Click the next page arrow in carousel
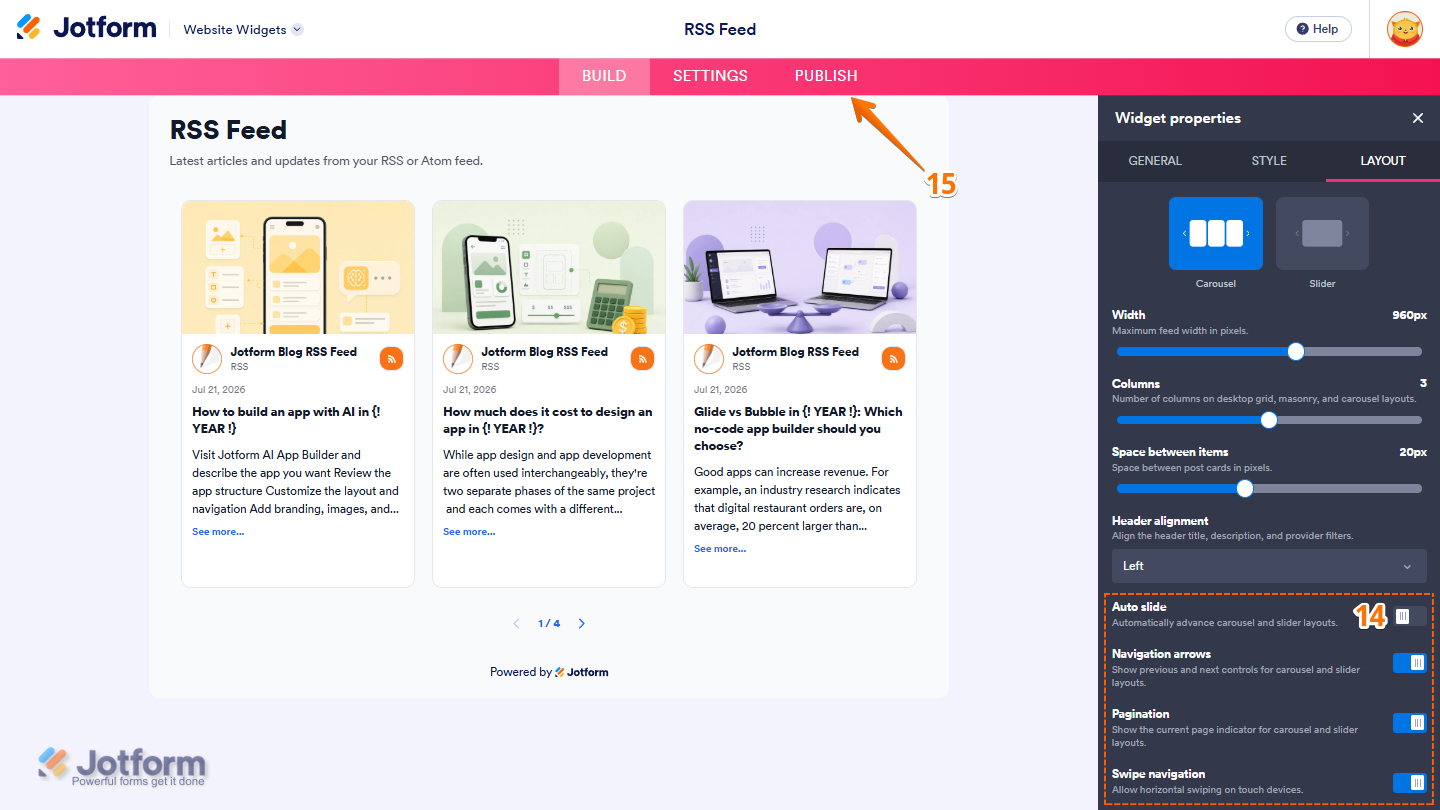The image size is (1440, 810). tap(582, 623)
